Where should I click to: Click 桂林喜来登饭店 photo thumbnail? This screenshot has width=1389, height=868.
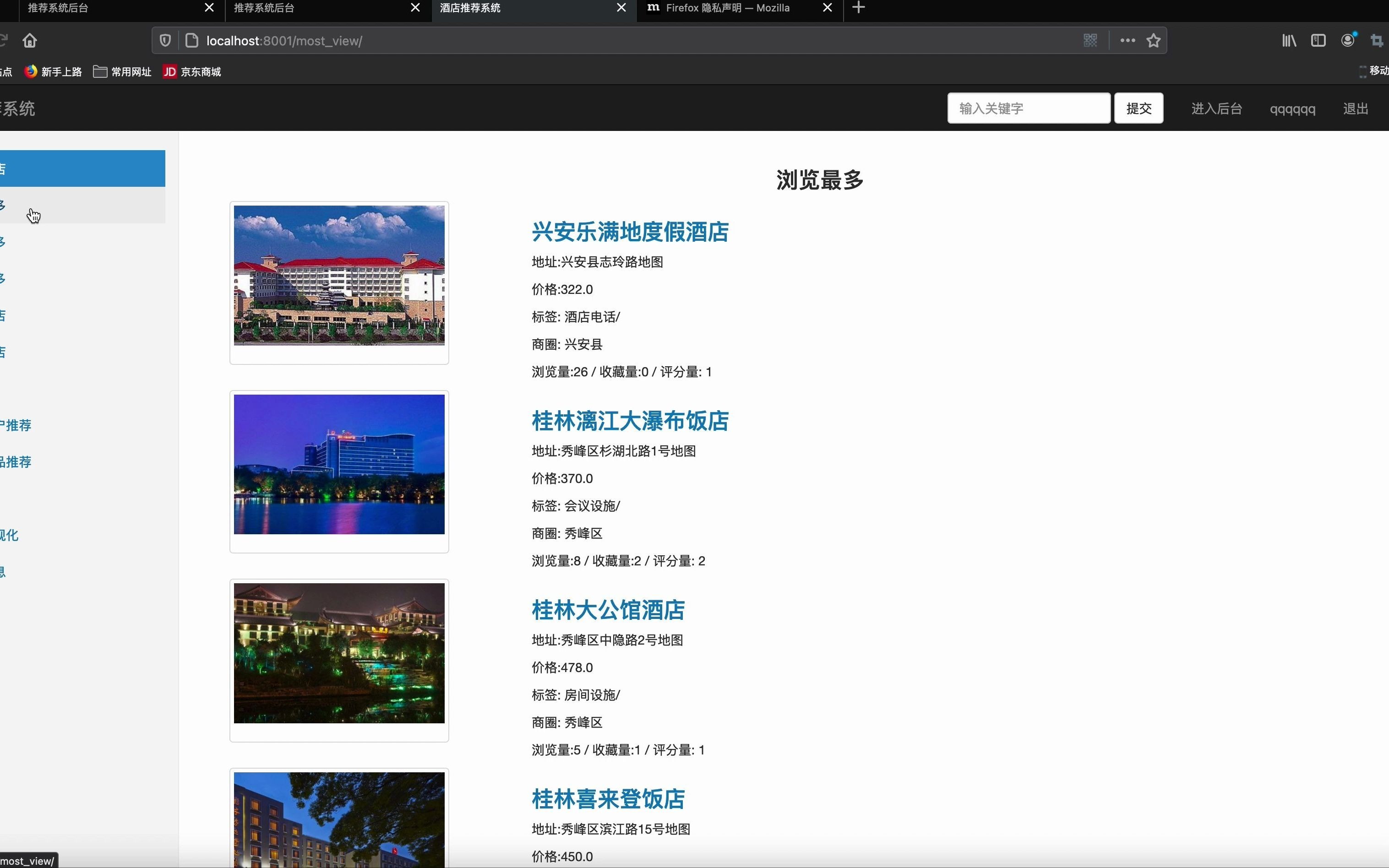point(339,820)
